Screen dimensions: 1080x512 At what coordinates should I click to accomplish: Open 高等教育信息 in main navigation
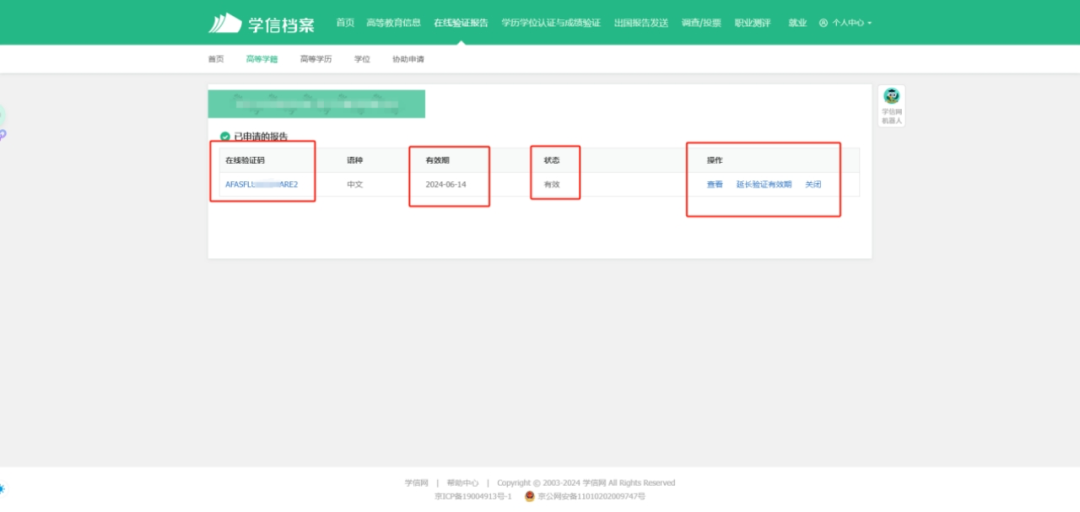pyautogui.click(x=393, y=23)
